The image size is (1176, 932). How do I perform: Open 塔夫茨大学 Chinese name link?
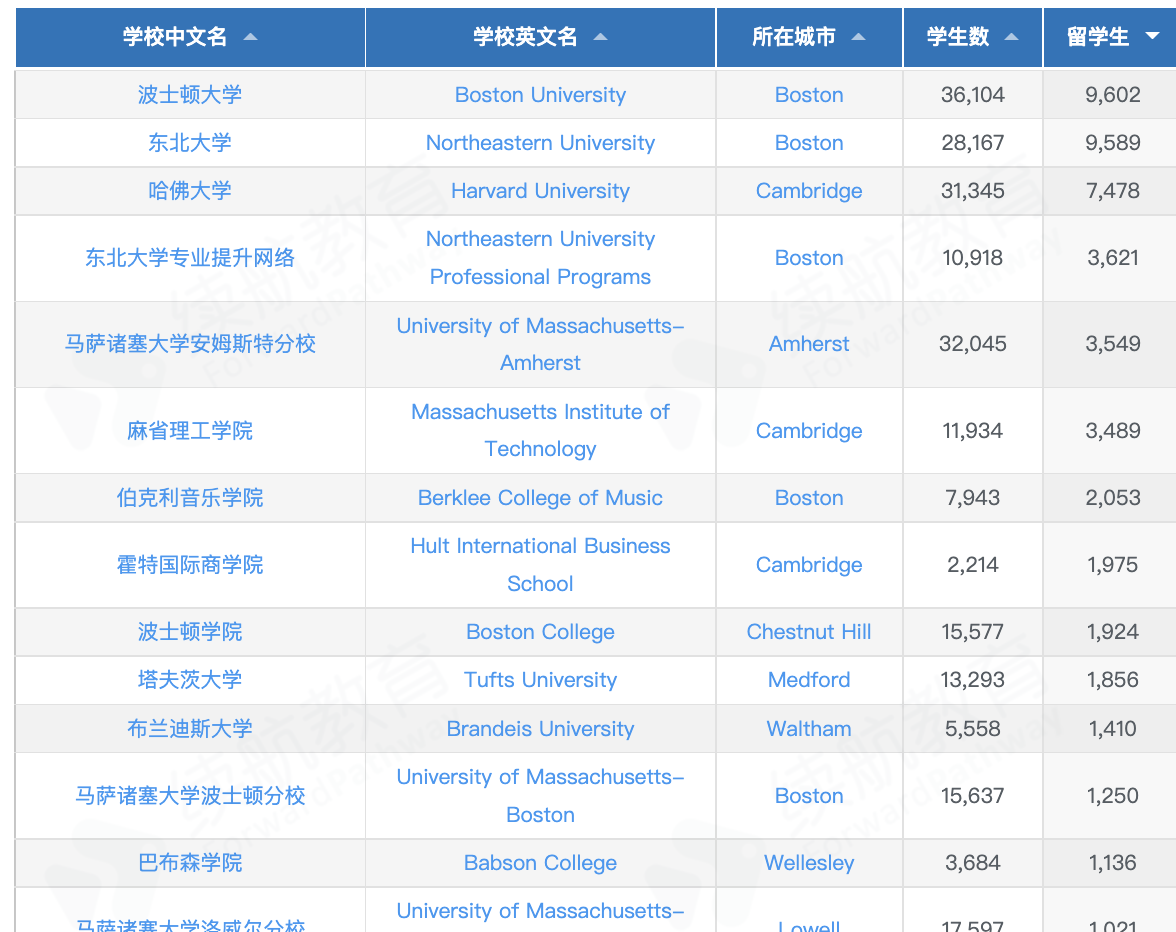click(190, 680)
